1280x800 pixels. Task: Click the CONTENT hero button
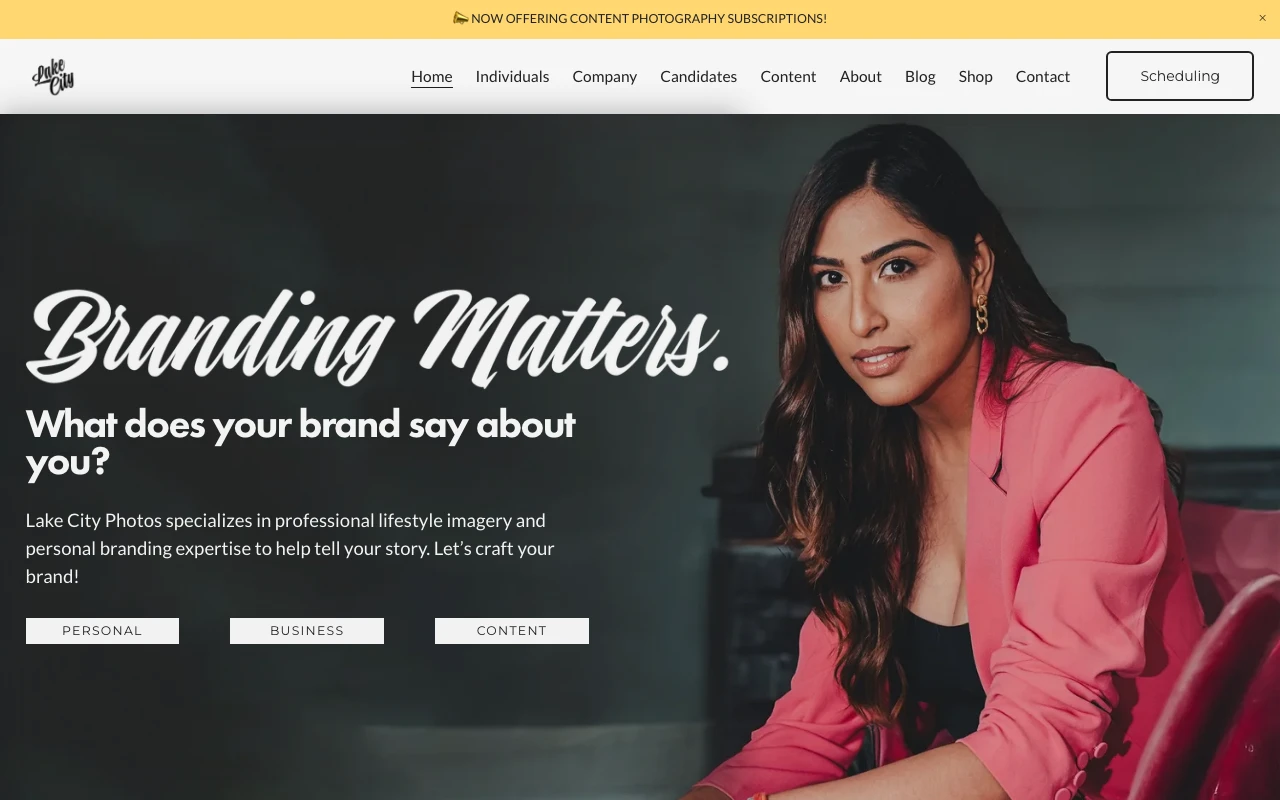(x=512, y=631)
